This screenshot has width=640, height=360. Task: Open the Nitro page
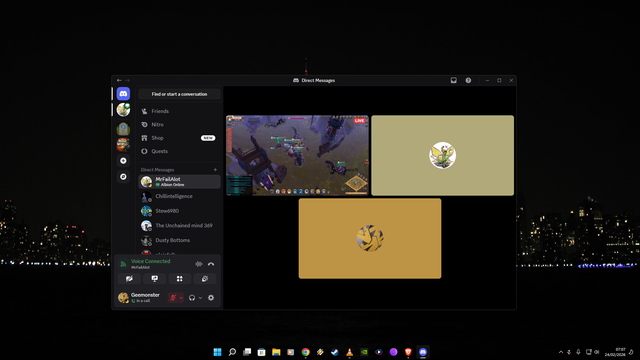click(x=179, y=124)
